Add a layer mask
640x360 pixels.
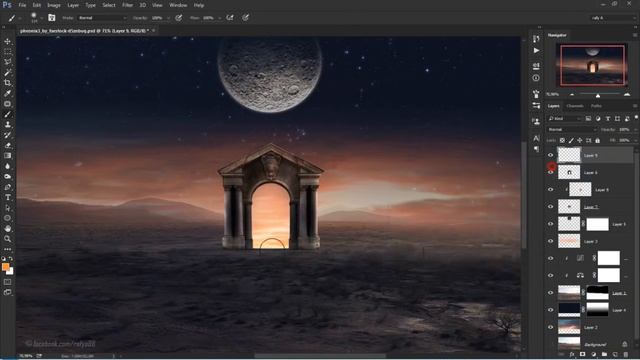(582, 354)
